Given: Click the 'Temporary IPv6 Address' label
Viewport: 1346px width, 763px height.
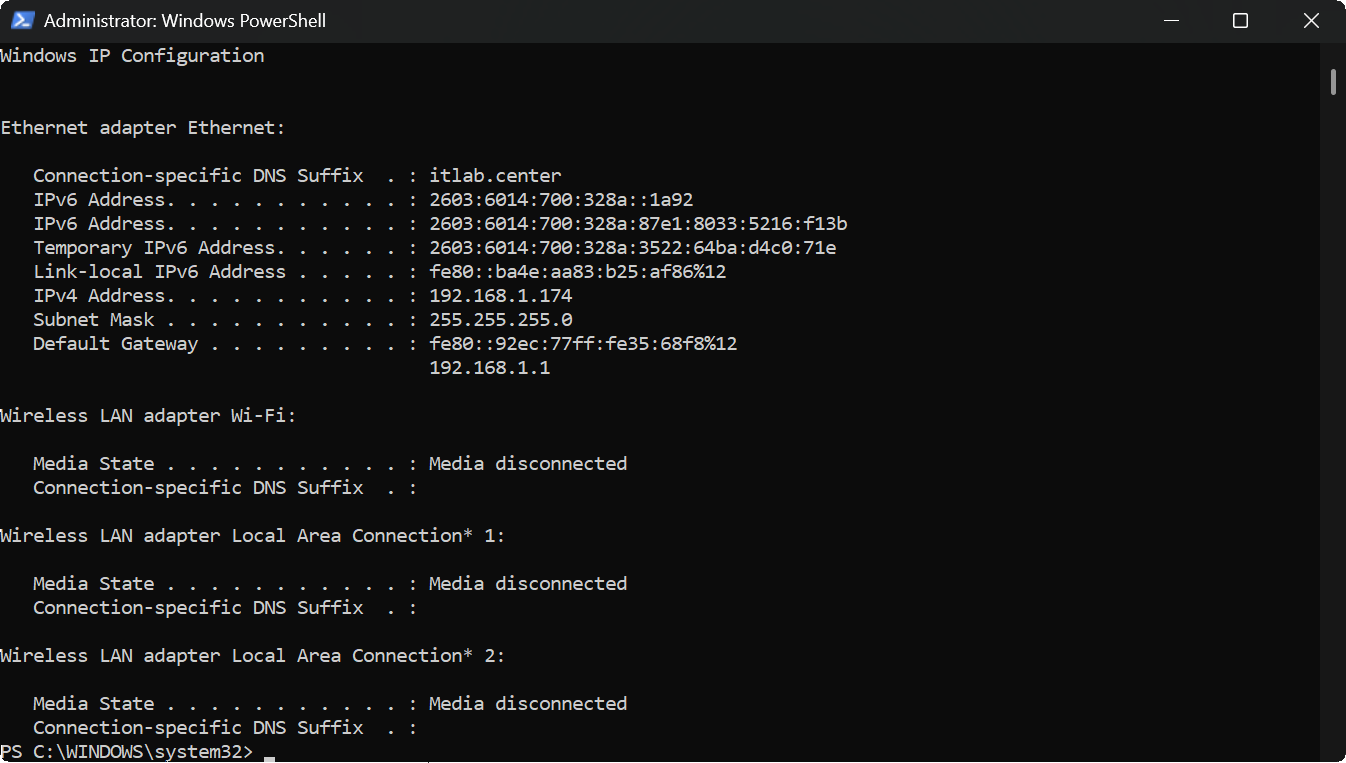Looking at the screenshot, I should pyautogui.click(x=154, y=248).
